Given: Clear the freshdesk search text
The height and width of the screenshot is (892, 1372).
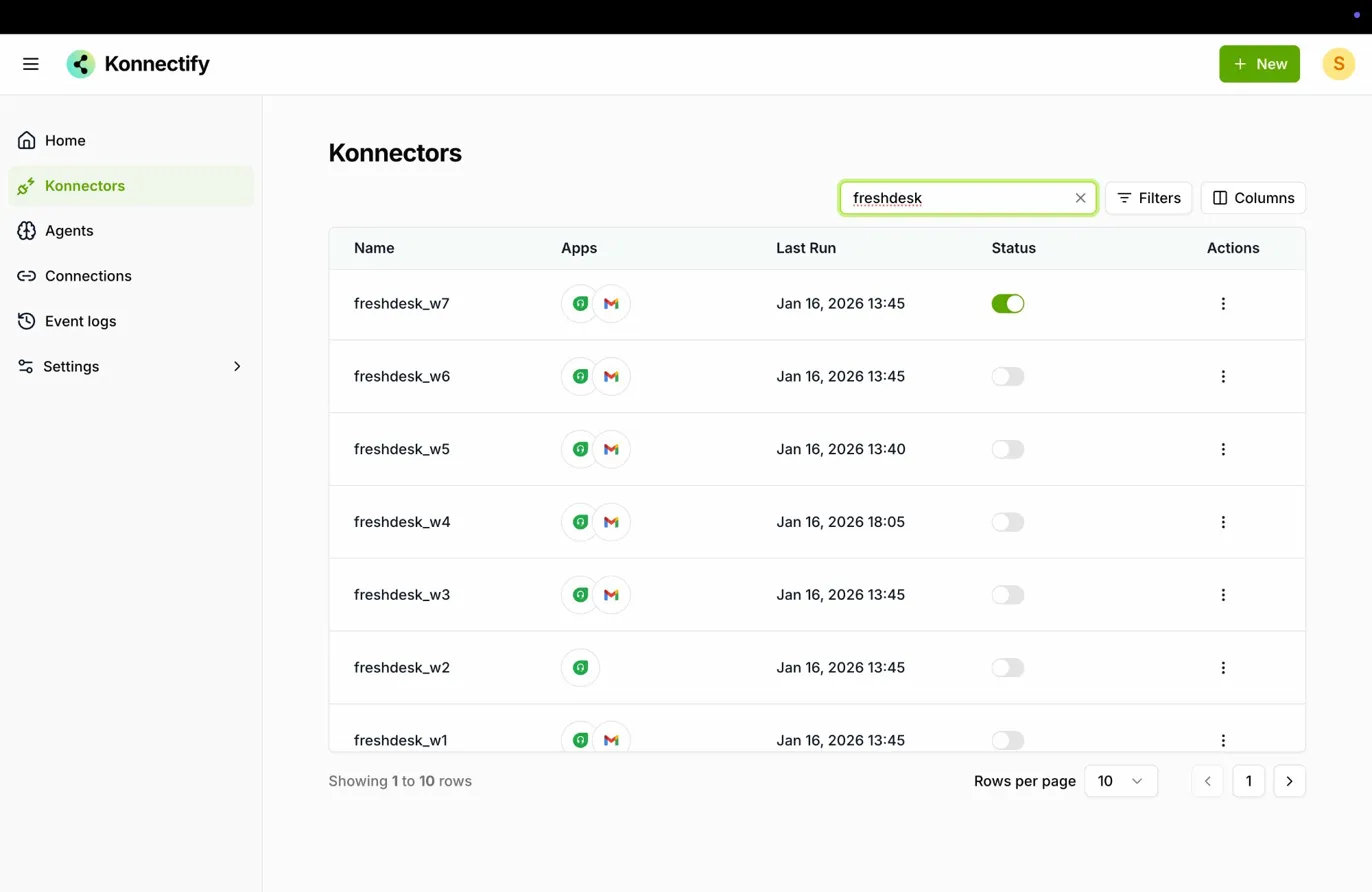Looking at the screenshot, I should [1080, 198].
